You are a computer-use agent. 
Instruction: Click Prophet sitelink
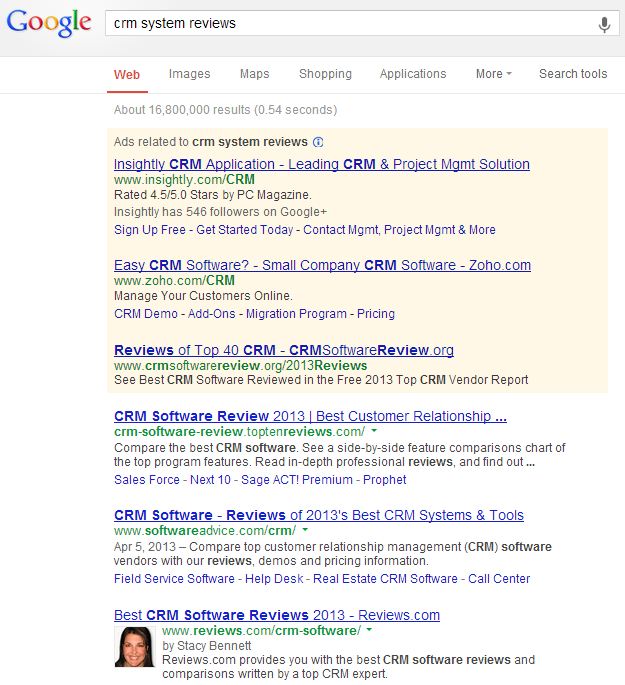click(384, 480)
